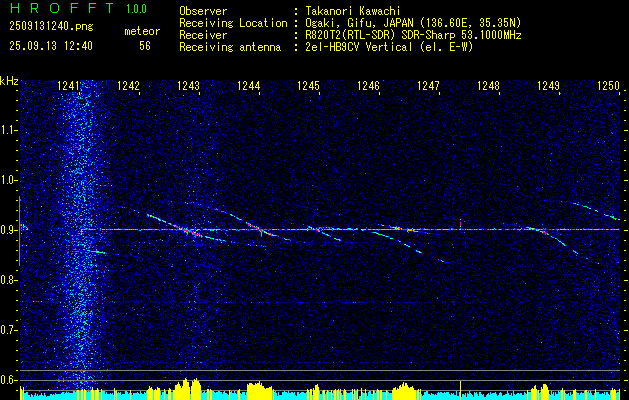Click the vertical red spike near 1247 on the 0.9 kHz carrier line
Viewport: 629px width, 400px height.
460,224
